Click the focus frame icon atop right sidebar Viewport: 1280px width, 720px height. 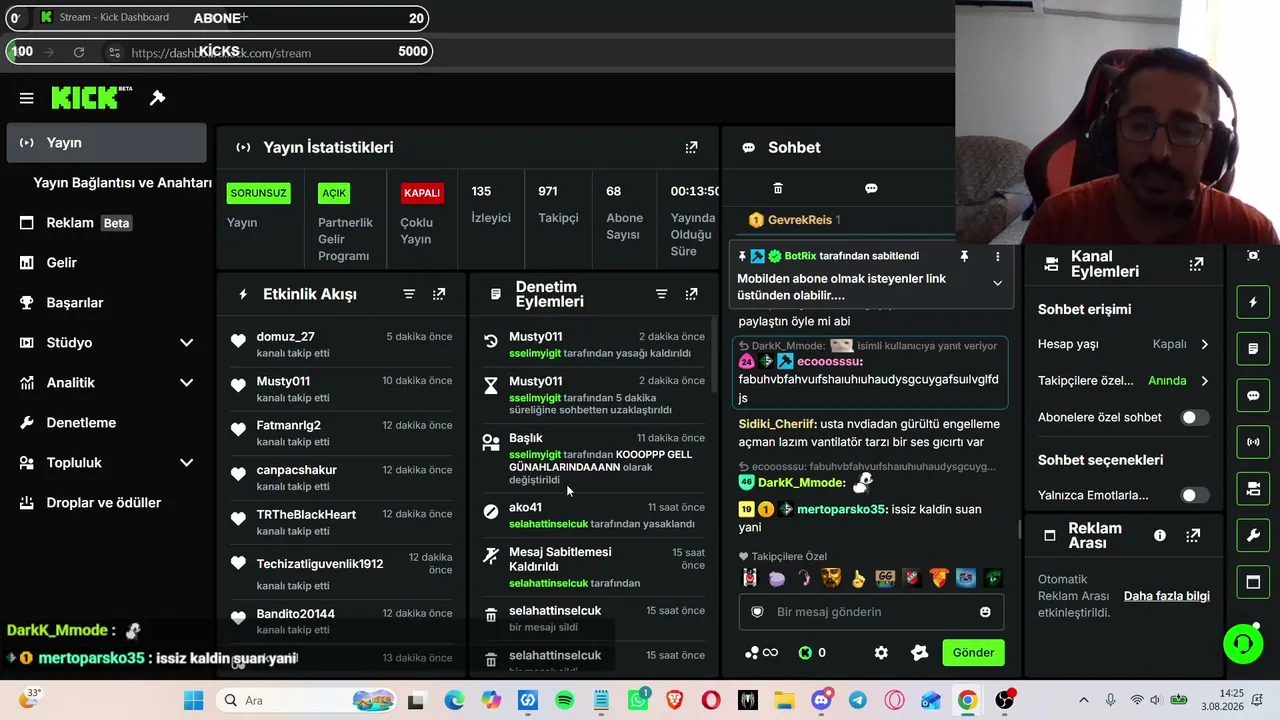point(1253,256)
